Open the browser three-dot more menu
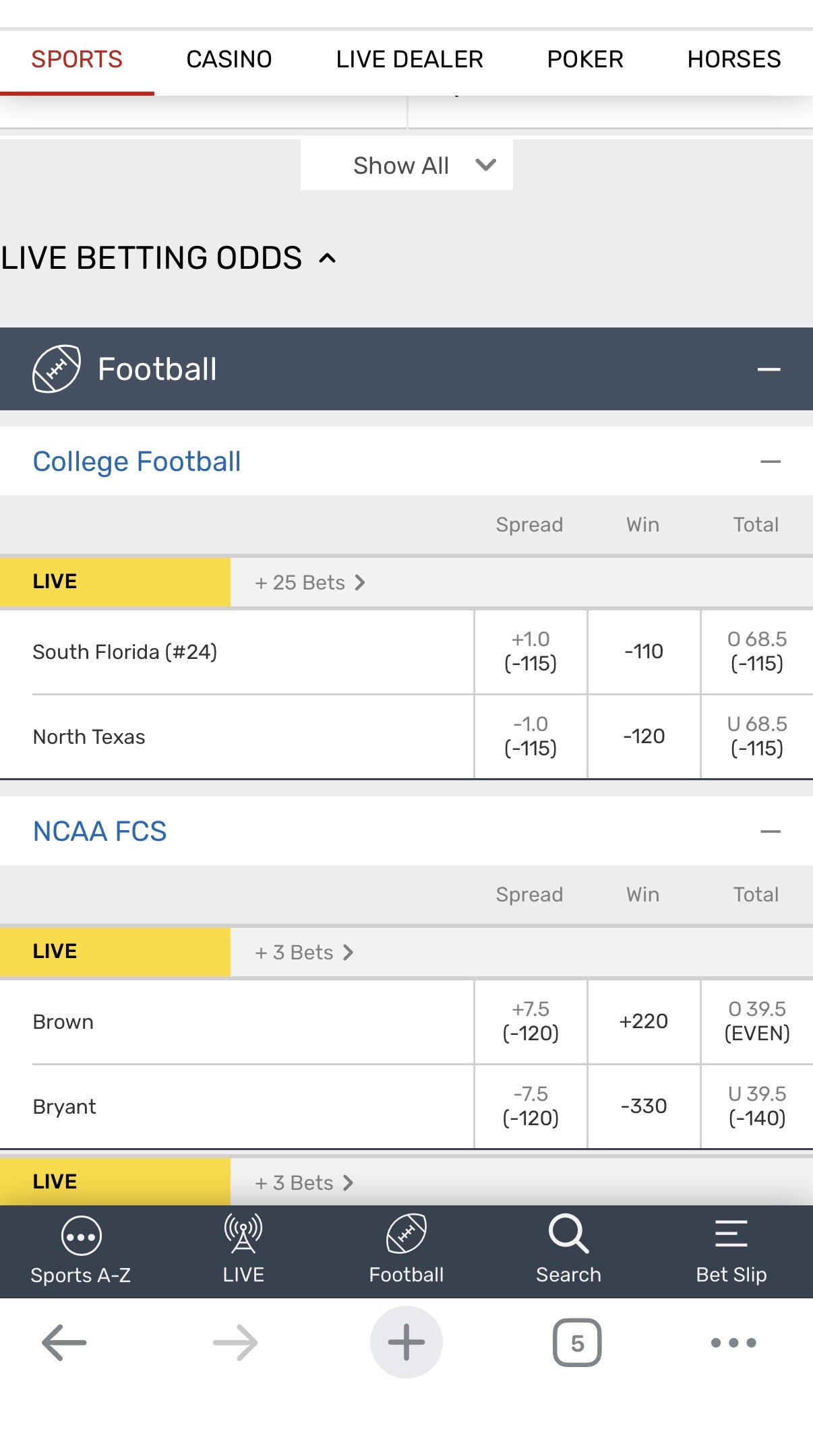This screenshot has width=813, height=1456. (x=733, y=1343)
